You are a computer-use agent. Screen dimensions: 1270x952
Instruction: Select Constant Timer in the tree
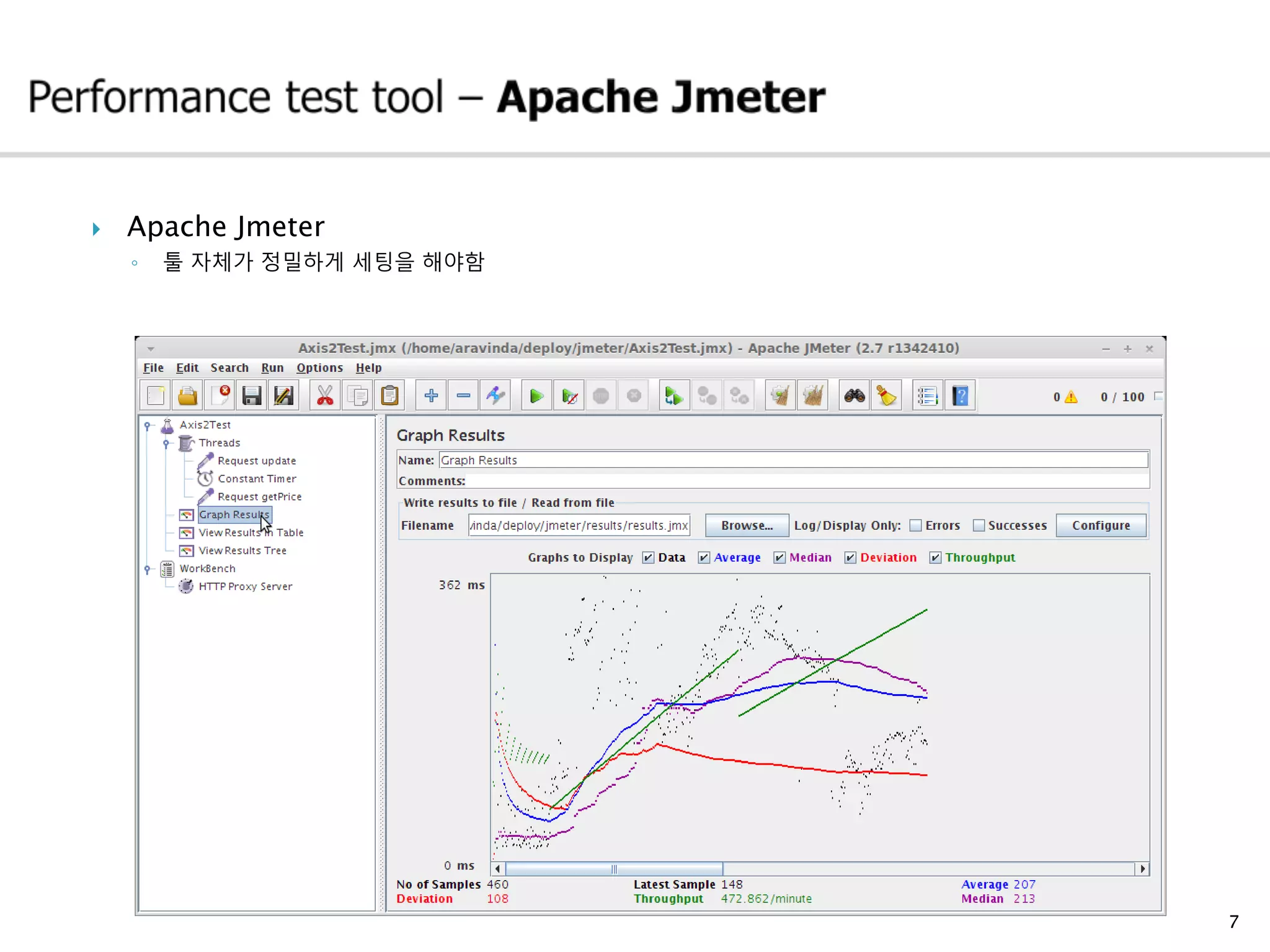point(257,479)
